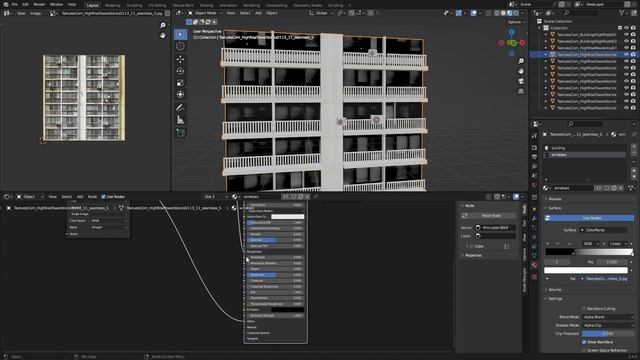Adjust the Clip Threshold slider
The height and width of the screenshot is (360, 640).
click(x=608, y=333)
